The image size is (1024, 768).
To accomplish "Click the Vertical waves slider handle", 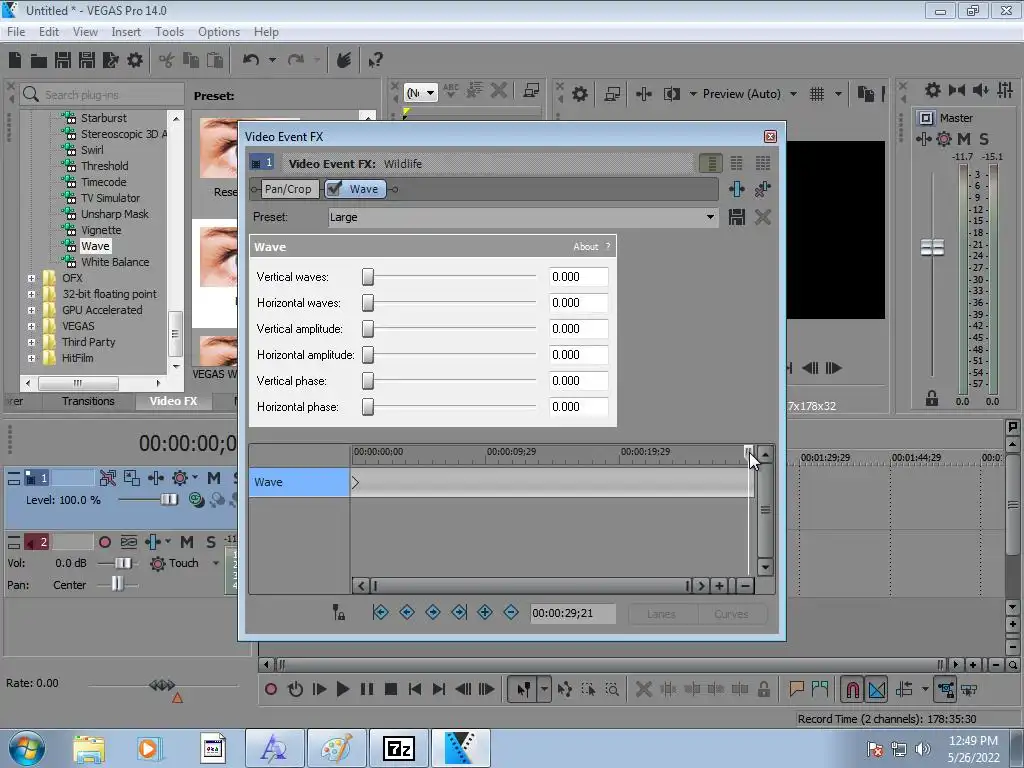I will [x=368, y=277].
